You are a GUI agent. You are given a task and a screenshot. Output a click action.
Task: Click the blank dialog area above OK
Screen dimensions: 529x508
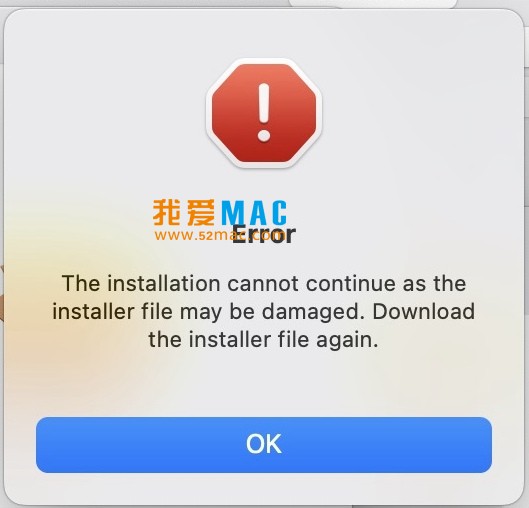click(x=264, y=385)
